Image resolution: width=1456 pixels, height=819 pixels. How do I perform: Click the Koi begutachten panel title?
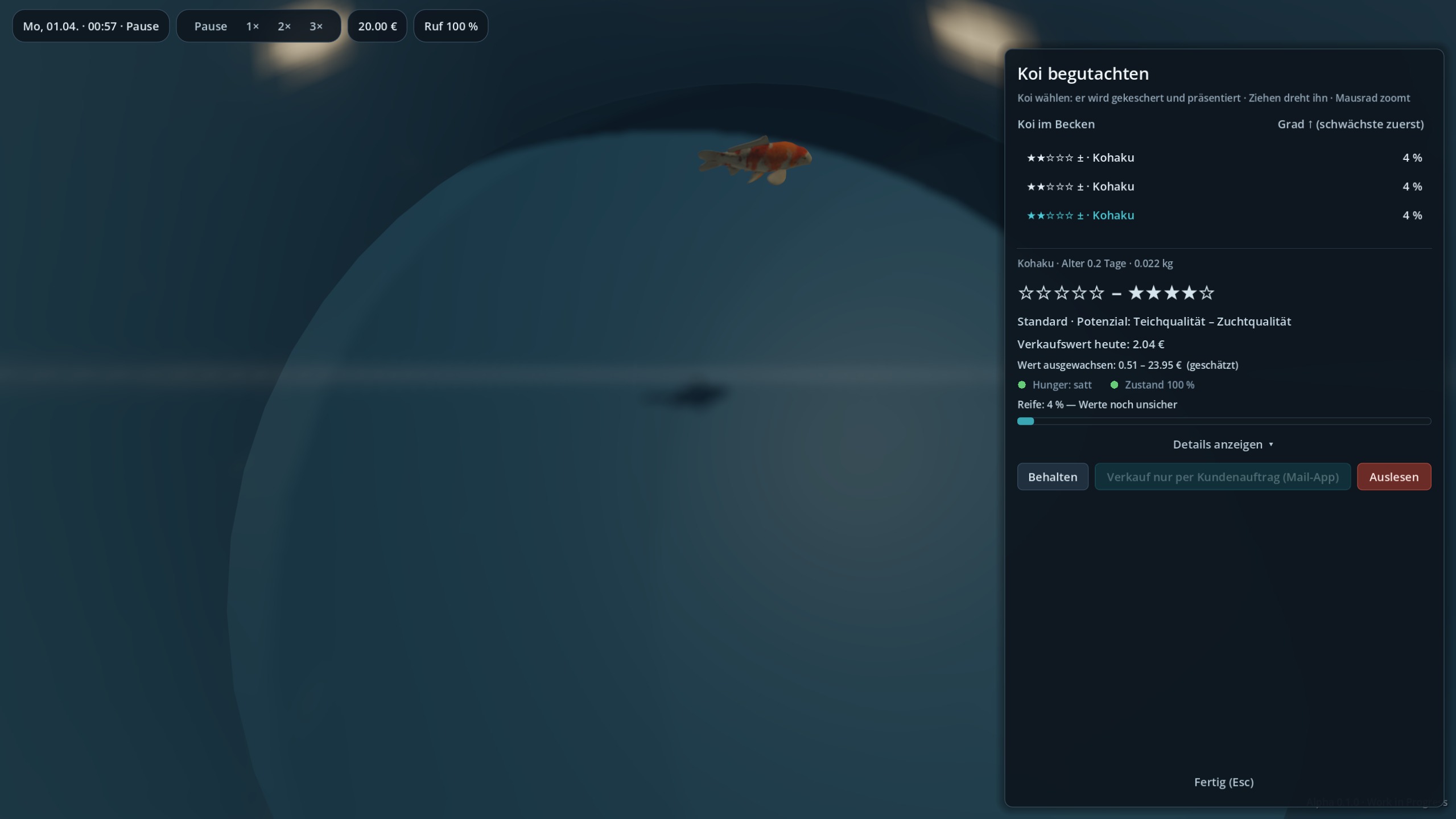coord(1083,73)
